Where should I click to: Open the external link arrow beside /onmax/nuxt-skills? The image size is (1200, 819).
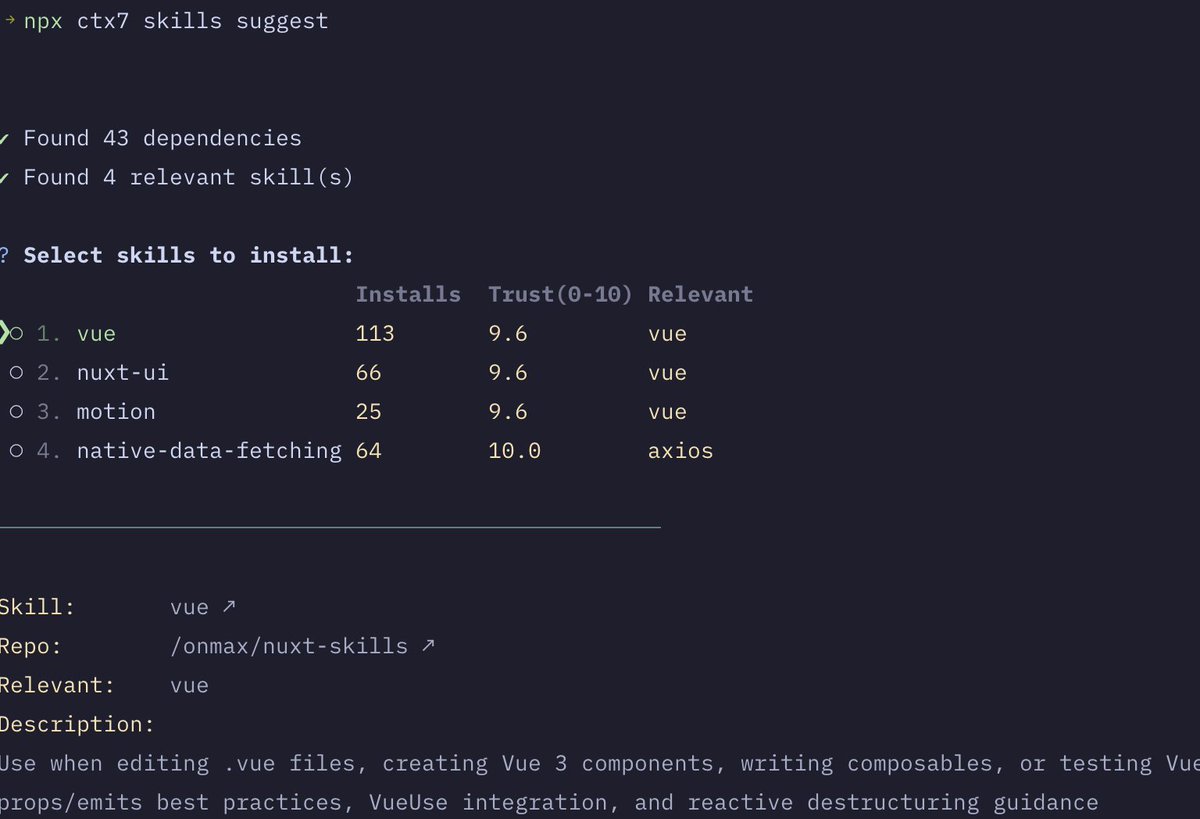coord(428,646)
